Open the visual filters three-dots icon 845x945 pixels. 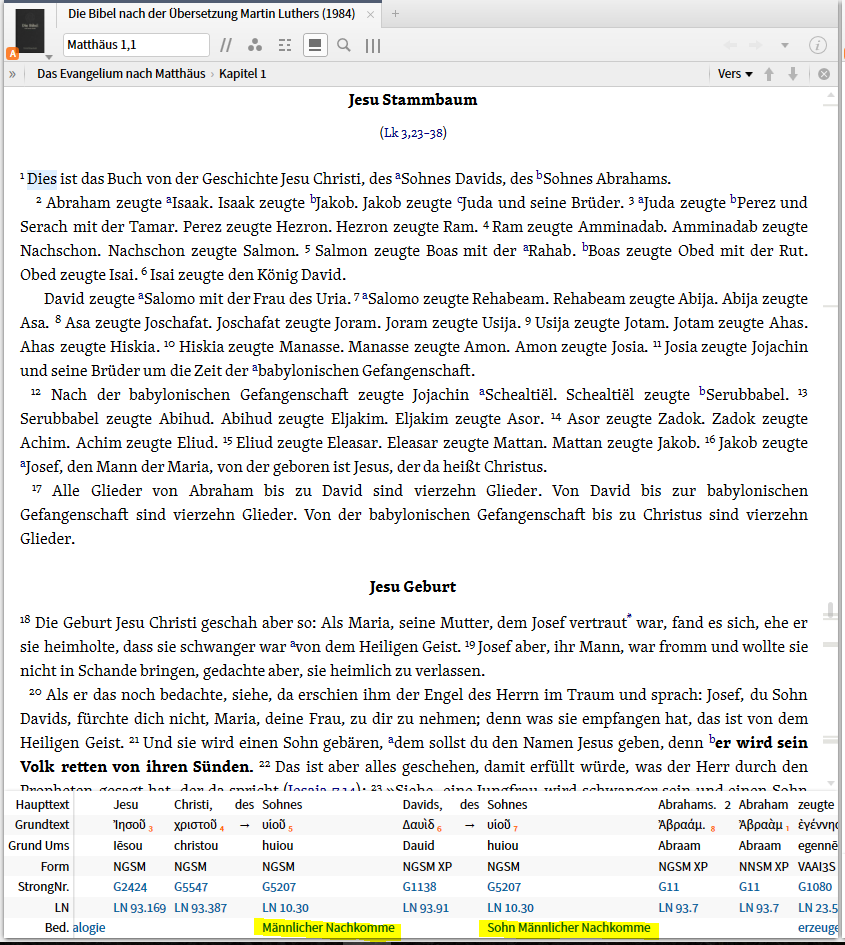255,45
